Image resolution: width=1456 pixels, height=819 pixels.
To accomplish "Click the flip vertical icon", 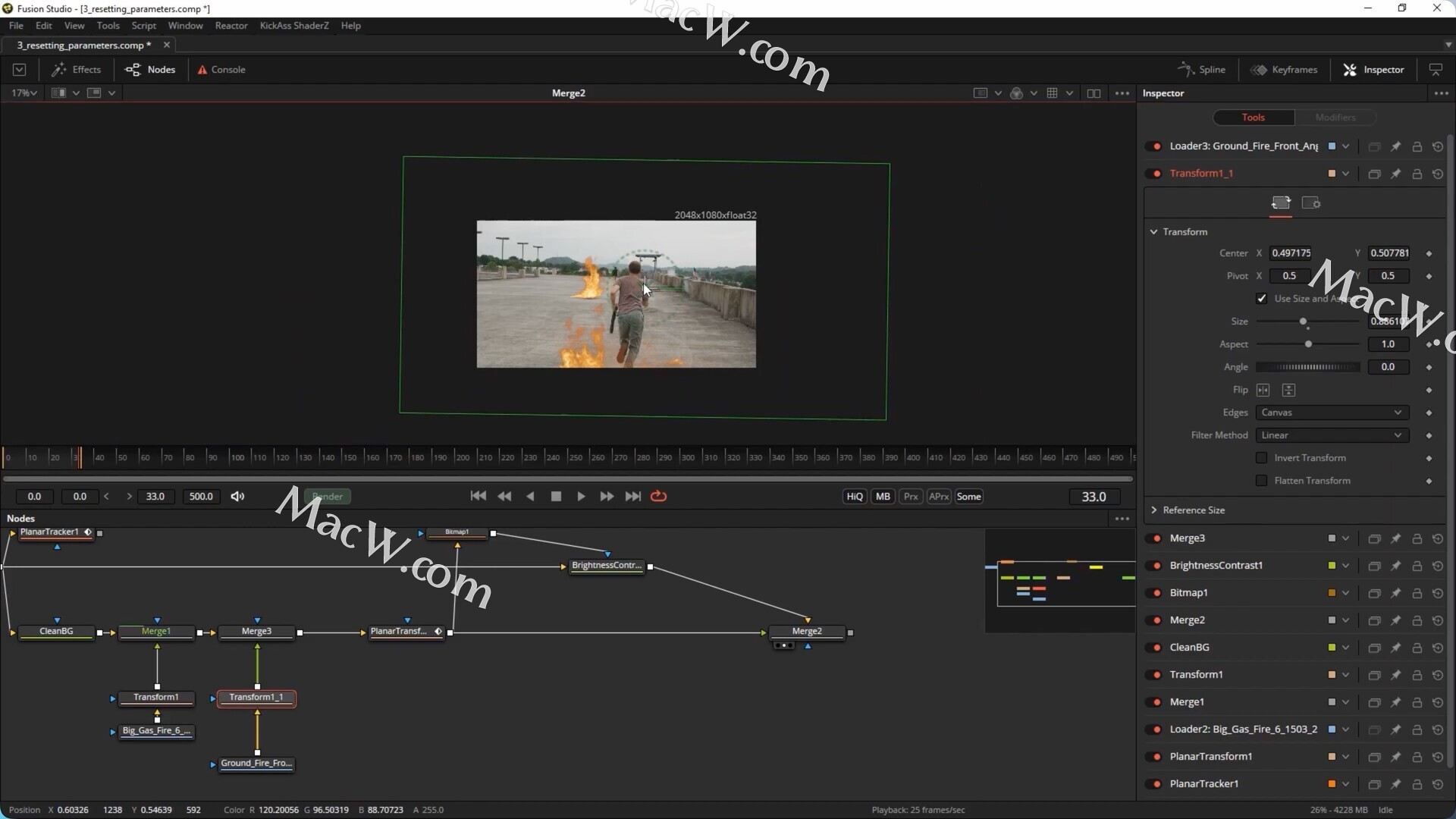I will click(1288, 390).
